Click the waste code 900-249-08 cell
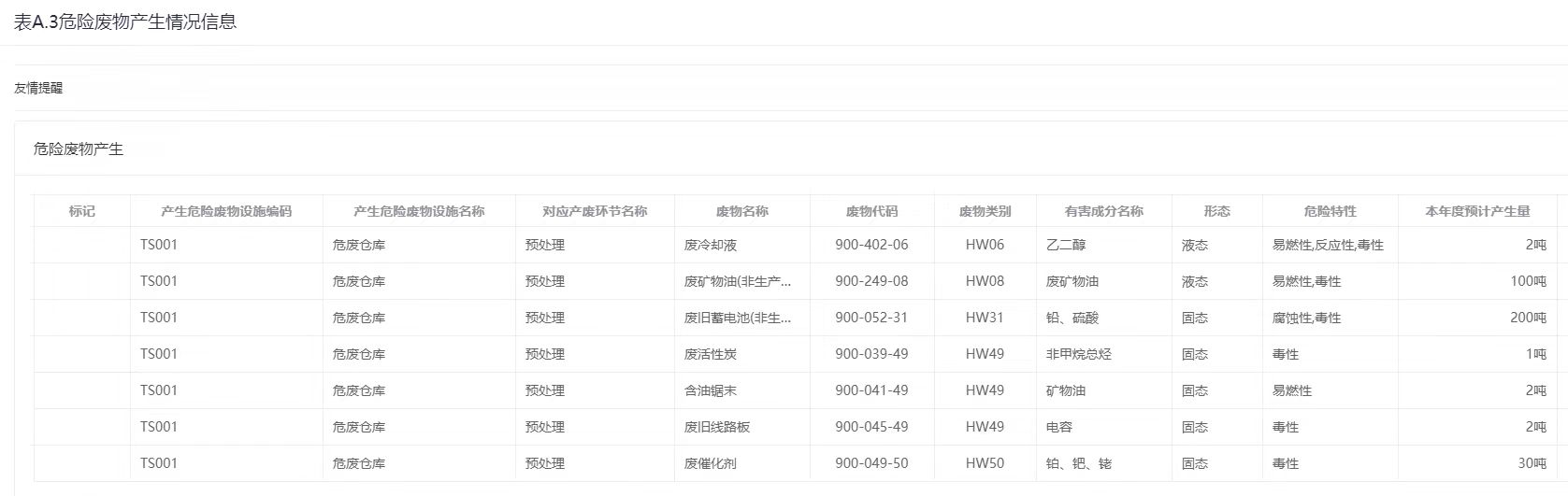Viewport: 1568px width, 496px height. pos(871,281)
